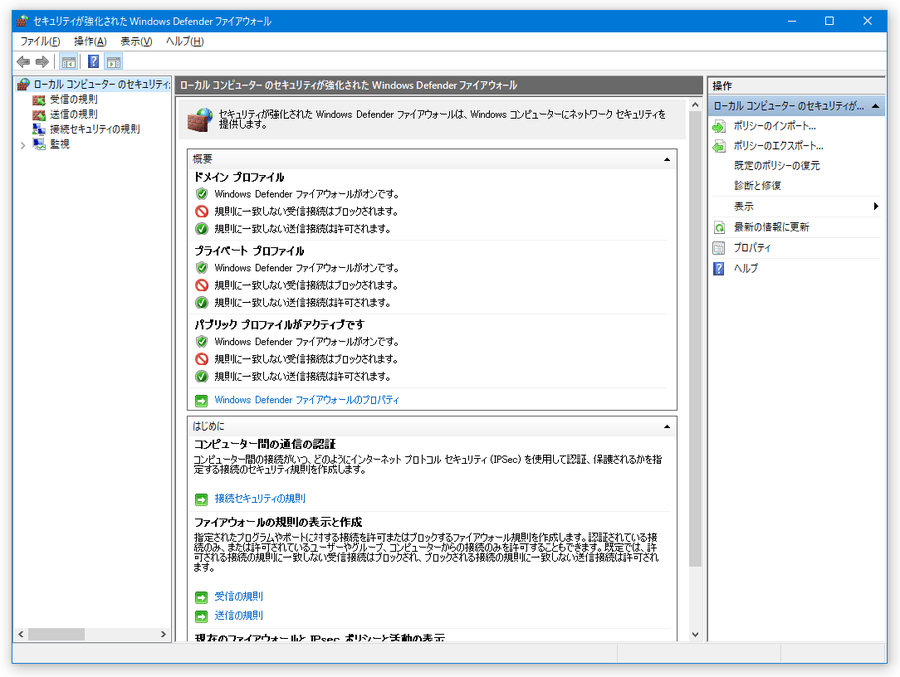Image resolution: width=900 pixels, height=677 pixels.
Task: Maximize the firewall window
Action: tap(829, 21)
